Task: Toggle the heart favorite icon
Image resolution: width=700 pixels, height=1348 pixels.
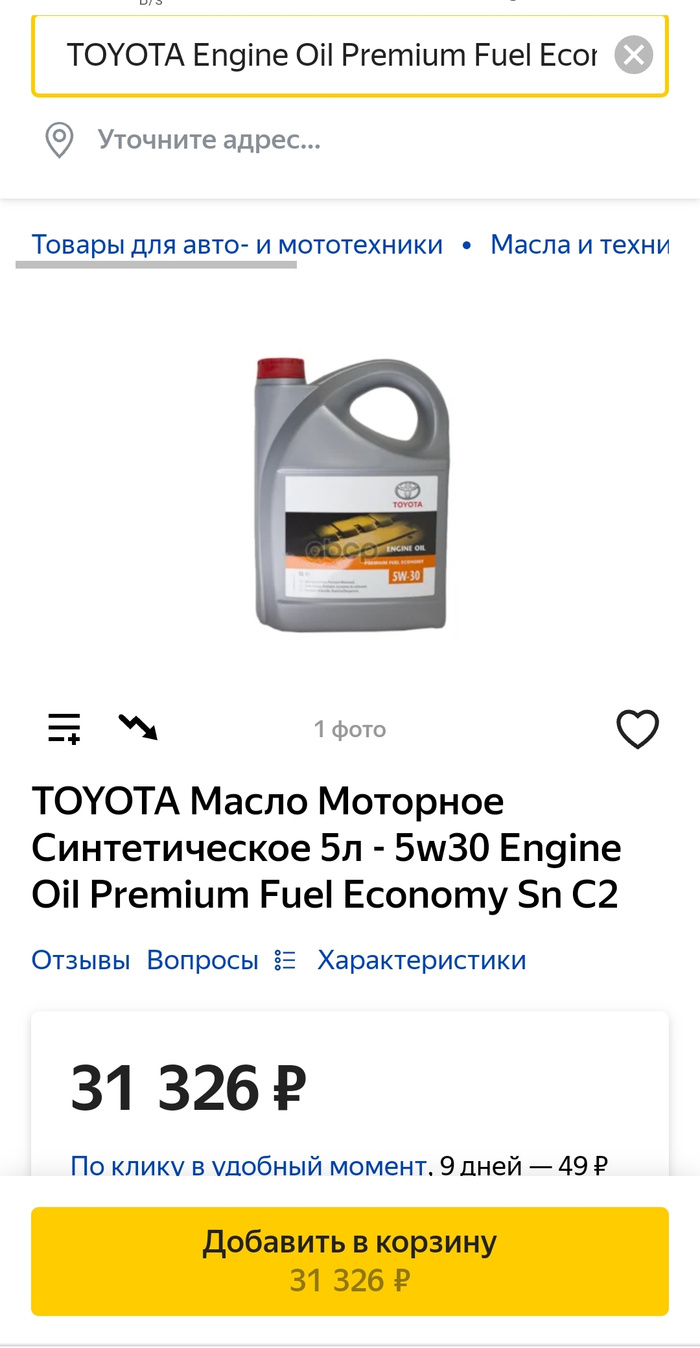Action: (637, 729)
